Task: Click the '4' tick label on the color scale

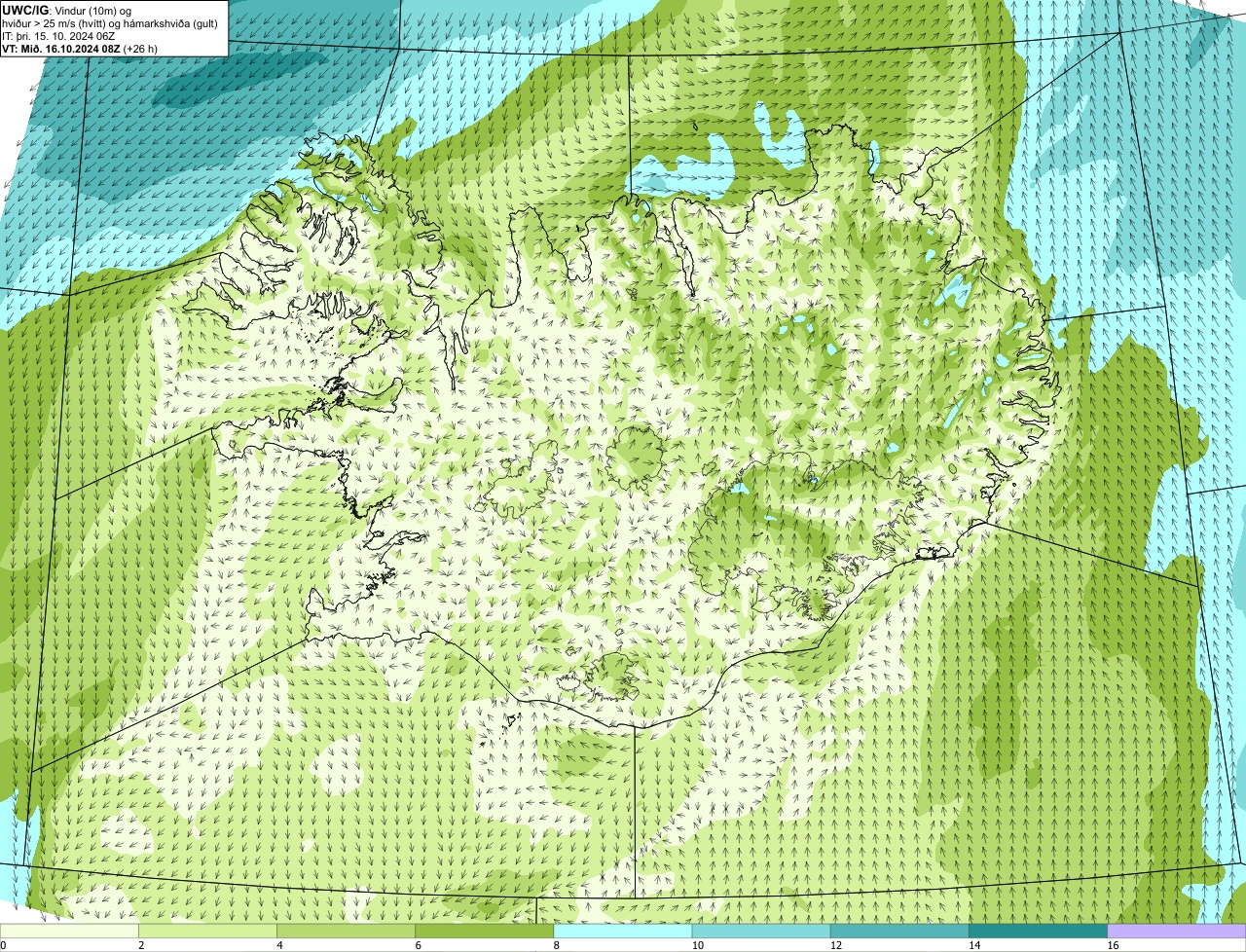Action: [x=279, y=945]
